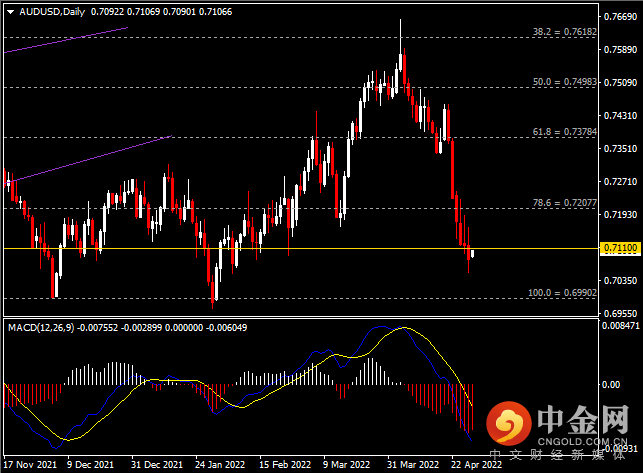Click the 78.6 = 0.72077 Fibonacci label
The width and height of the screenshot is (643, 473).
565,203
